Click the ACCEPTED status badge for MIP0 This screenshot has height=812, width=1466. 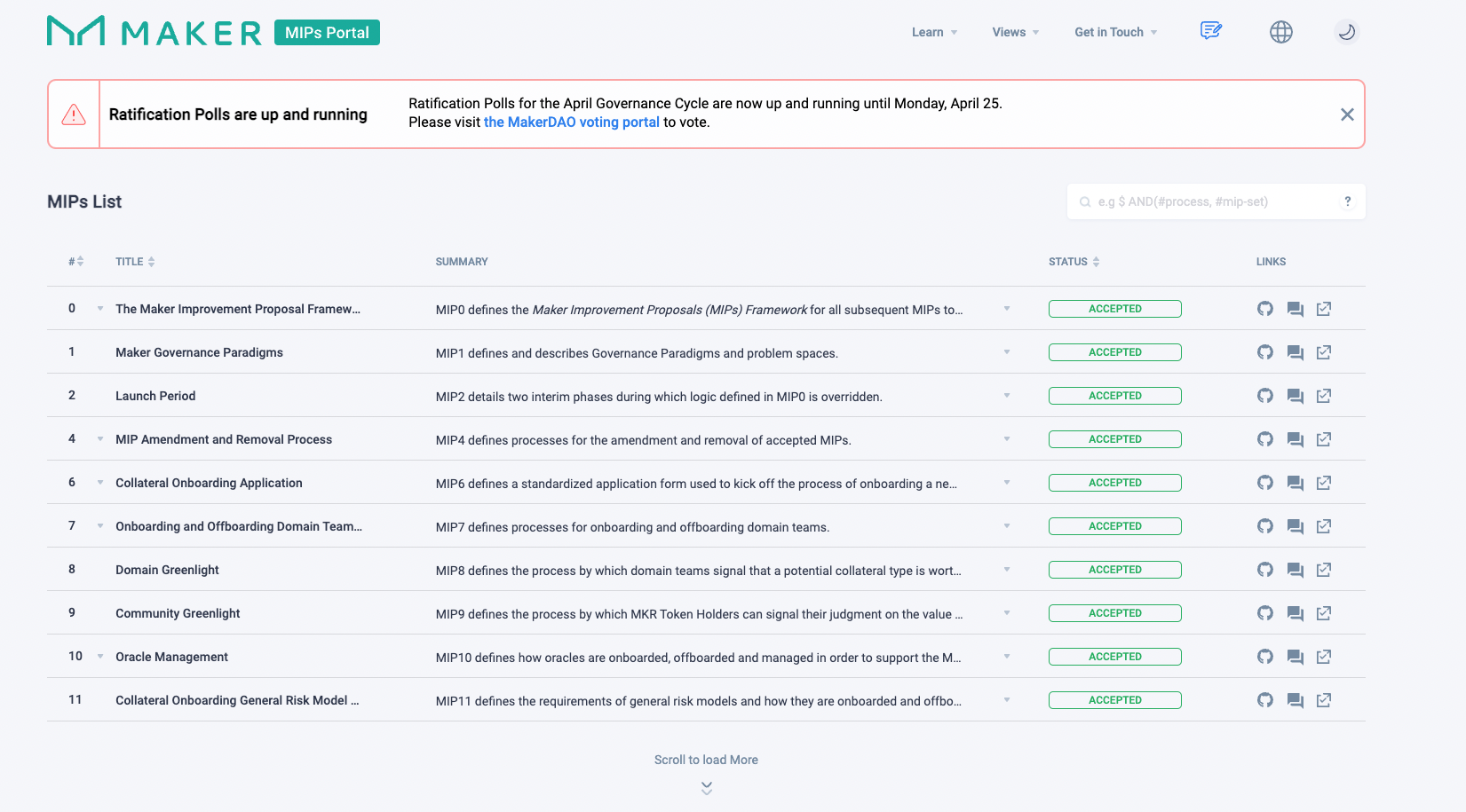click(x=1115, y=309)
